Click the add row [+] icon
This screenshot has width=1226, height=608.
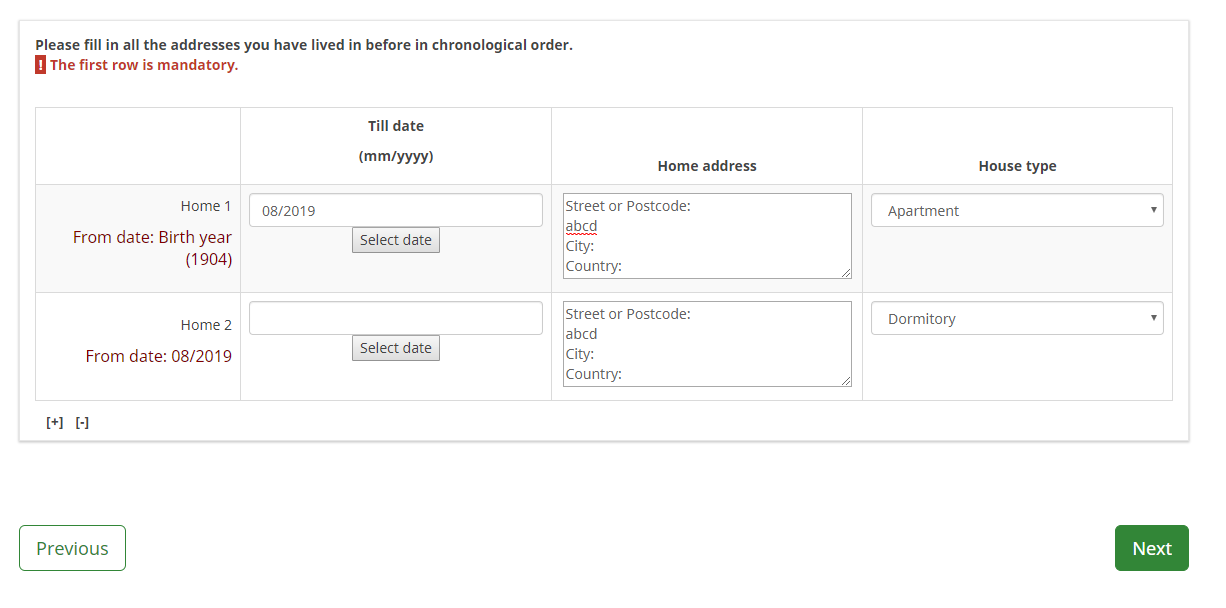[55, 422]
